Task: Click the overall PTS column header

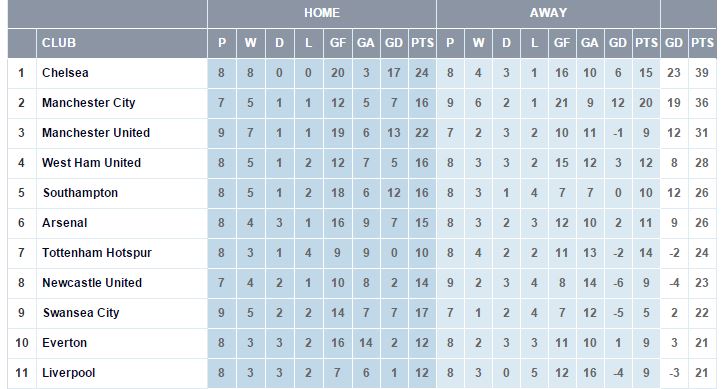Action: (702, 43)
